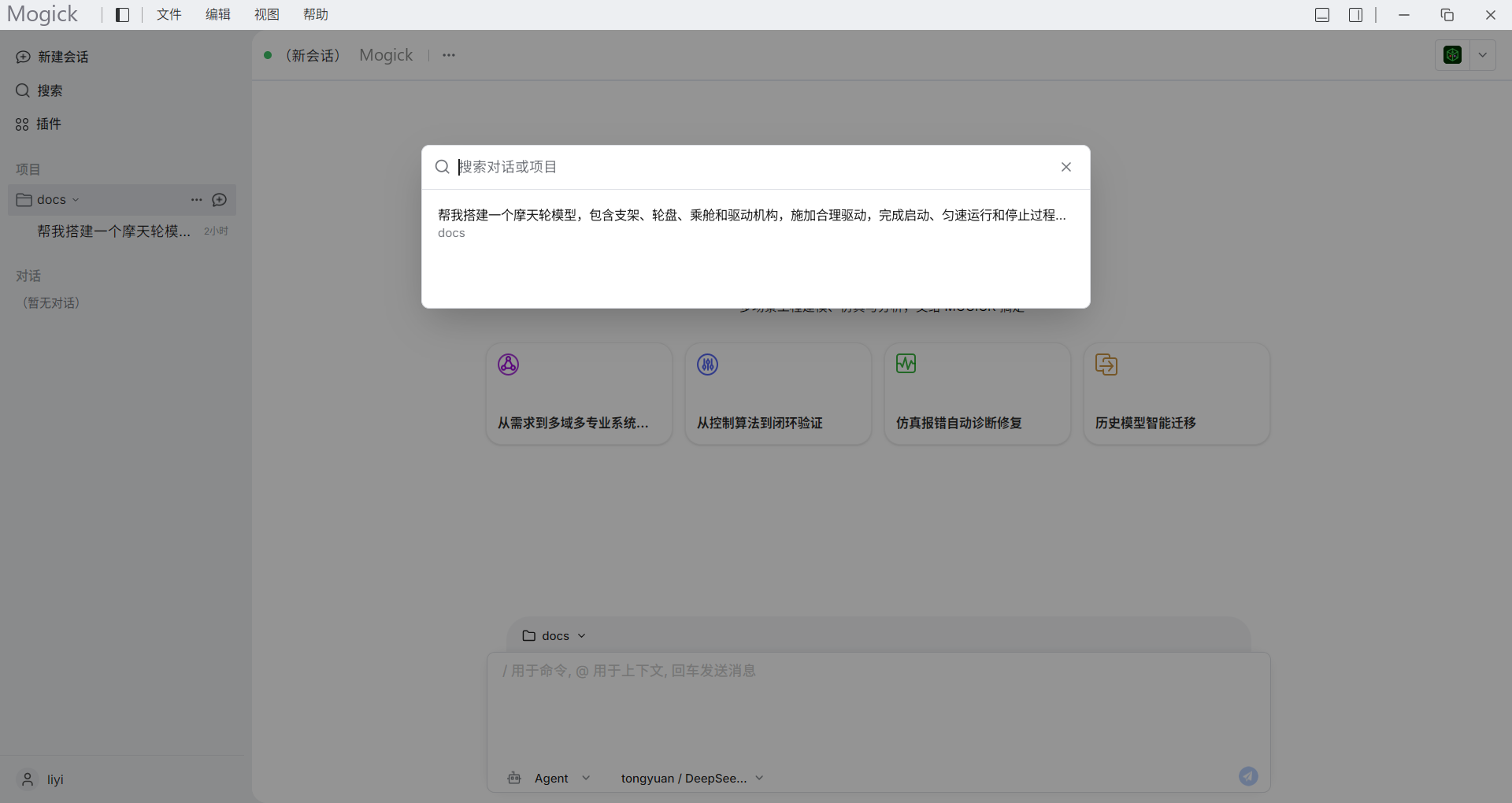The image size is (1512, 803).
Task: Click 搜索 in the sidebar
Action: tap(39, 91)
